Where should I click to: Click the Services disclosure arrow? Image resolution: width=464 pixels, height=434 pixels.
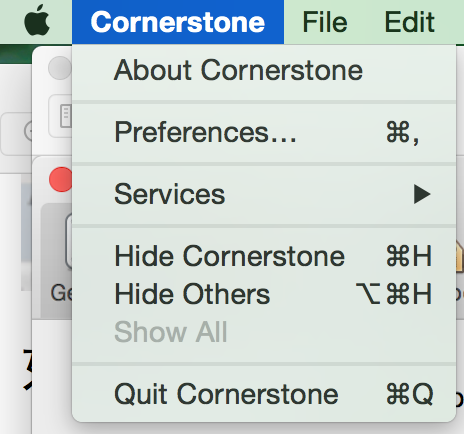click(x=422, y=194)
